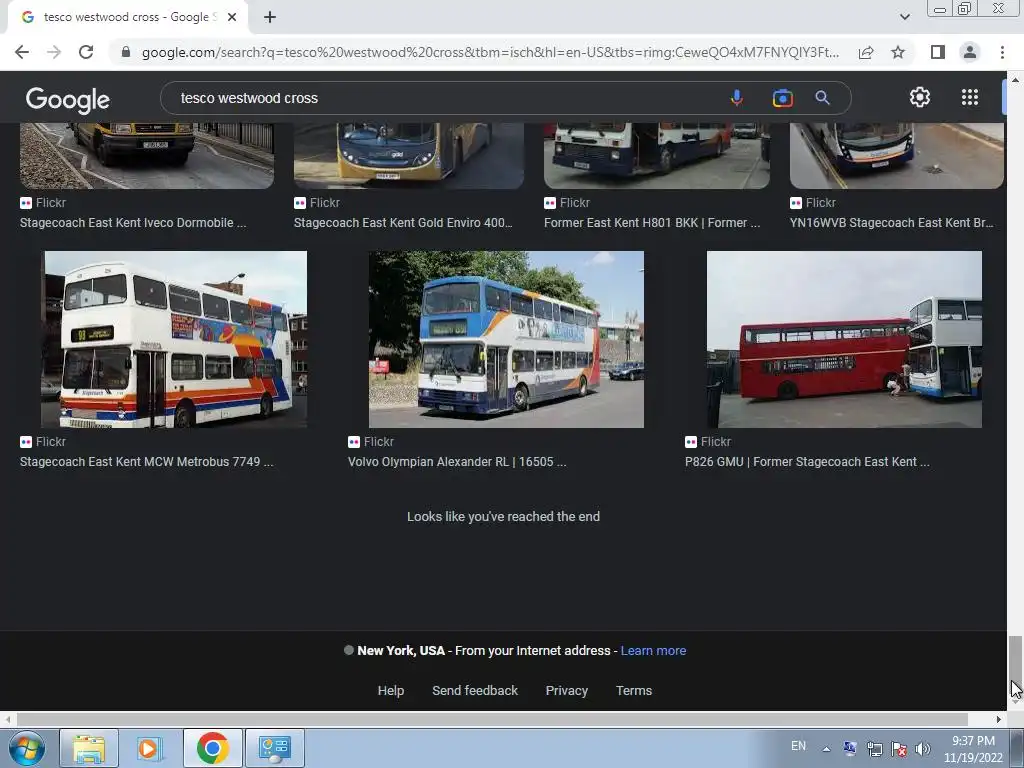Image resolution: width=1024 pixels, height=768 pixels.
Task: Click 'Stagecoach East Kent Gold Enviro 400...' title
Action: click(403, 223)
